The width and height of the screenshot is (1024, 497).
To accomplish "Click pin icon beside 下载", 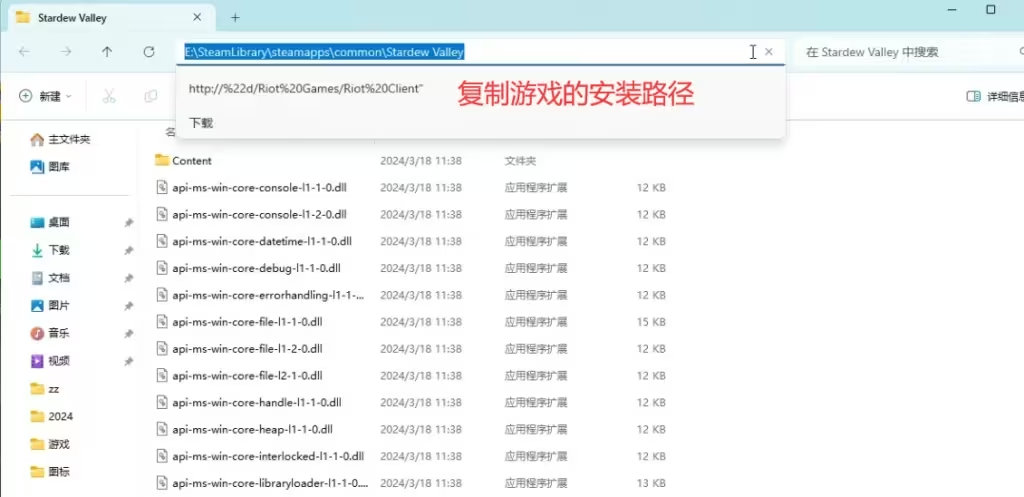I will 129,250.
